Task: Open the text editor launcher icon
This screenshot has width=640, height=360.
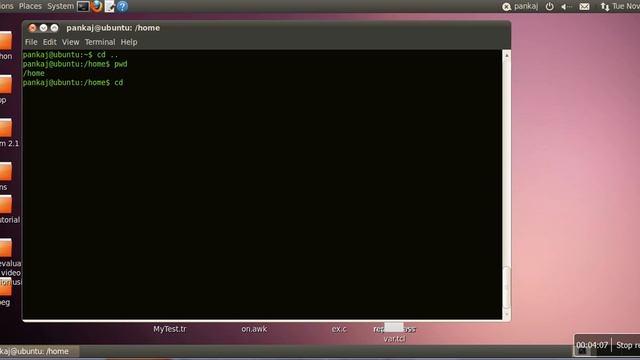Action: [x=109, y=6]
